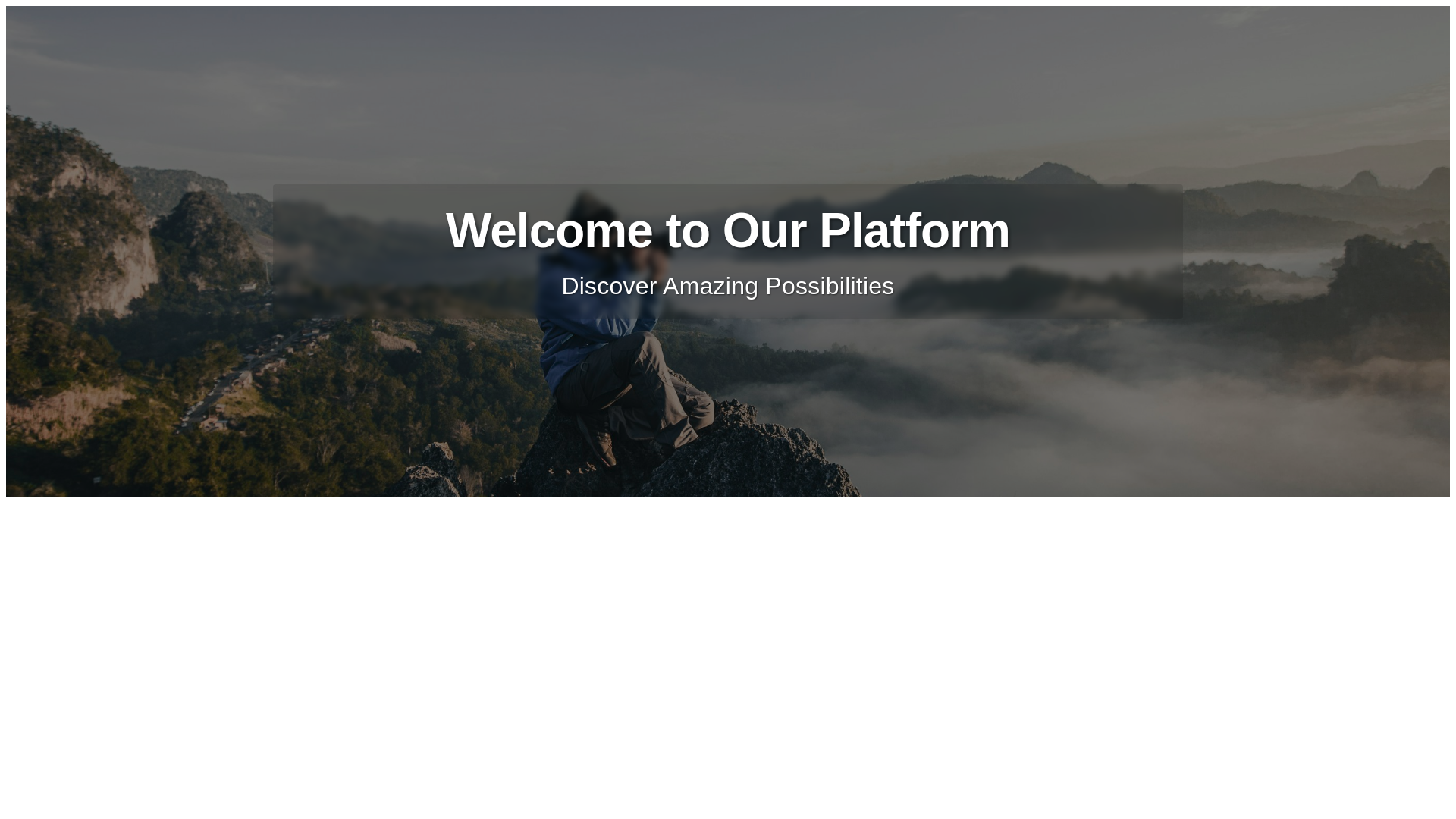Click the word "to" in the heading

click(x=687, y=231)
